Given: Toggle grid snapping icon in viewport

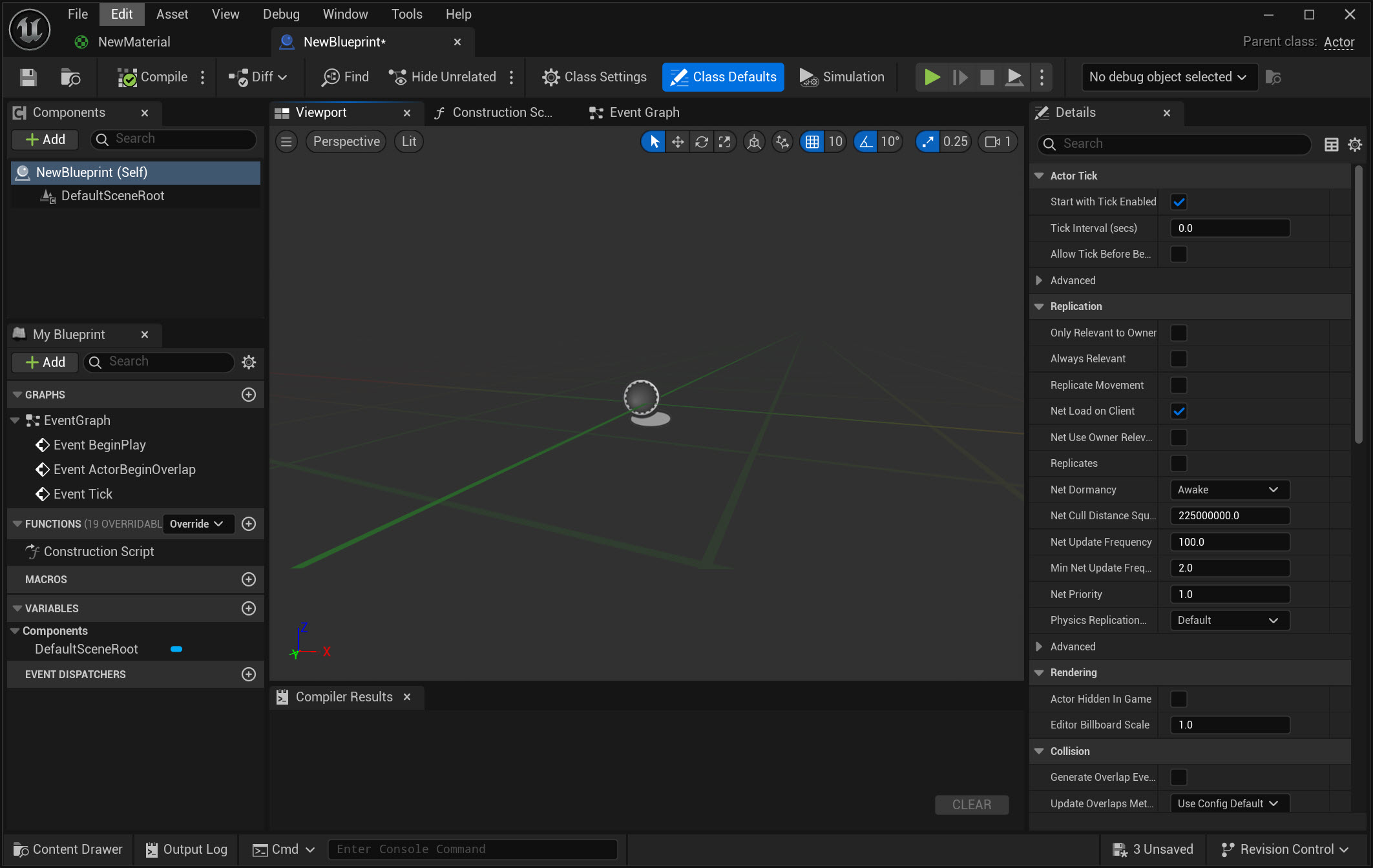Looking at the screenshot, I should point(812,142).
